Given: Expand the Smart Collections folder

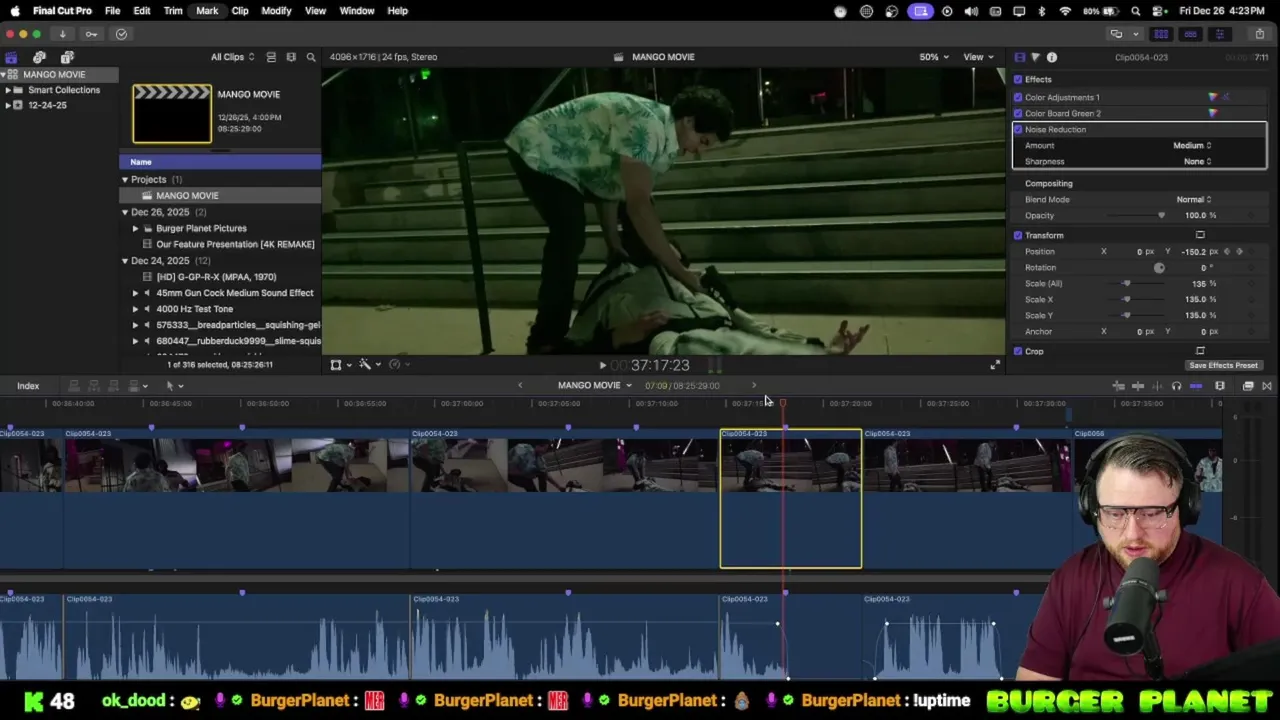Looking at the screenshot, I should click(8, 90).
